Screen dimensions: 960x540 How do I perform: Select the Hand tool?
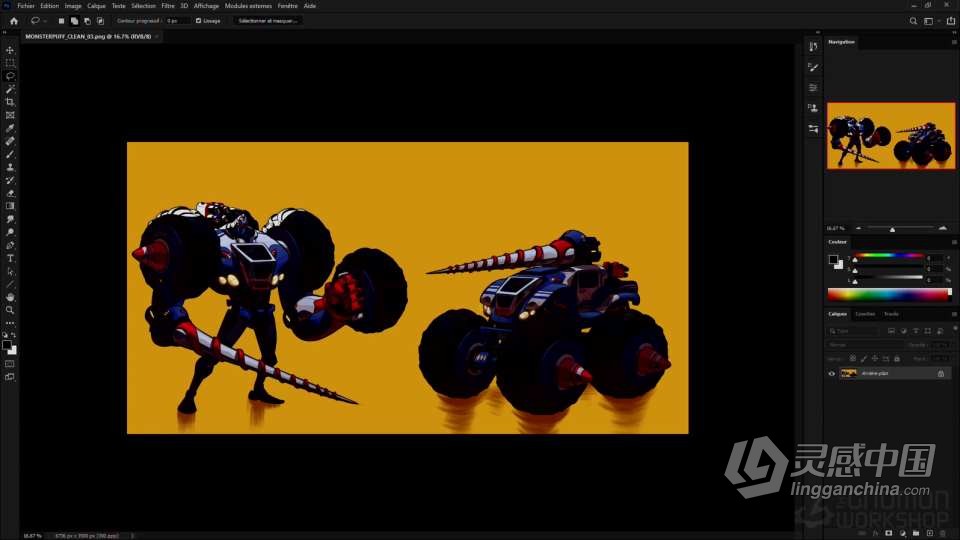pyautogui.click(x=10, y=297)
